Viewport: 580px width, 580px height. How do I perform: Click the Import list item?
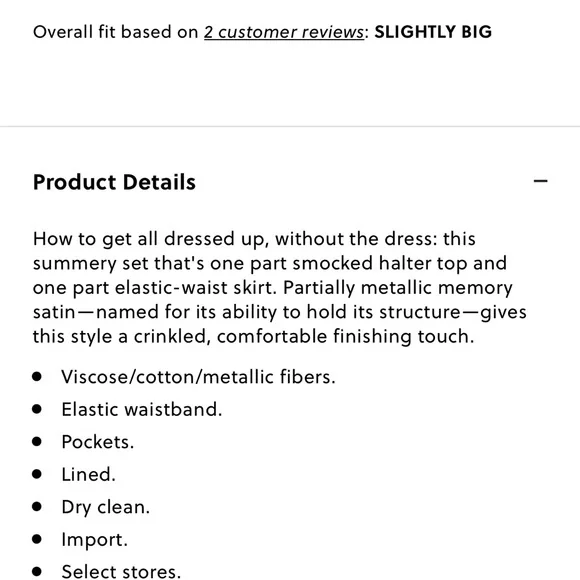95,540
